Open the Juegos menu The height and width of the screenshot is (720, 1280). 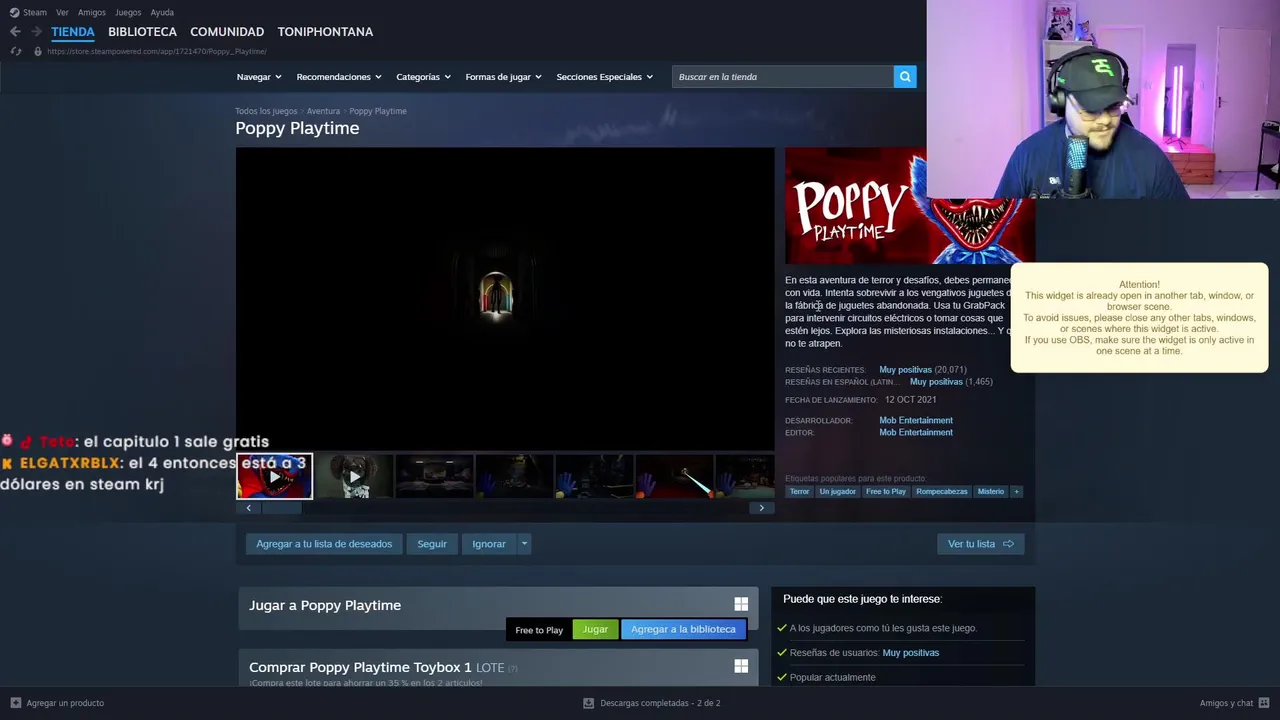tap(128, 12)
